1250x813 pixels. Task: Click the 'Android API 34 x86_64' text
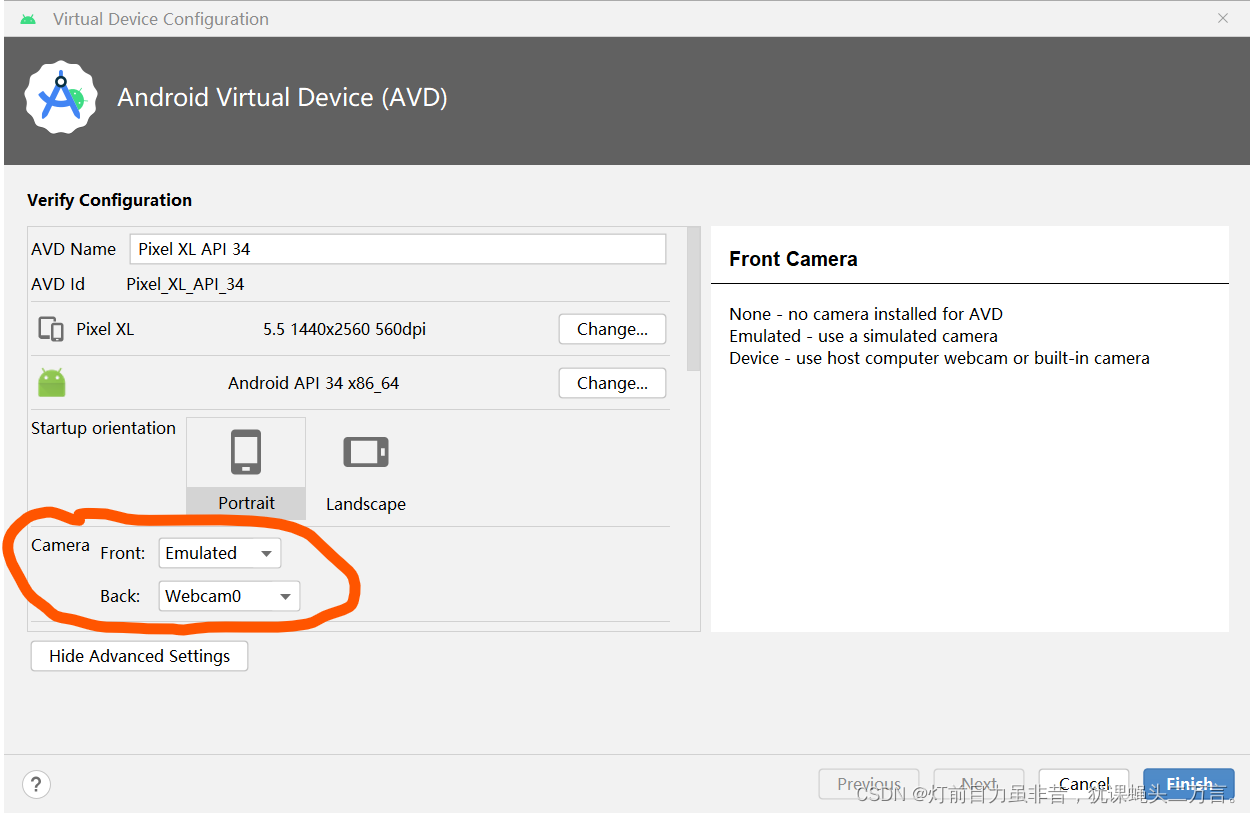click(313, 383)
